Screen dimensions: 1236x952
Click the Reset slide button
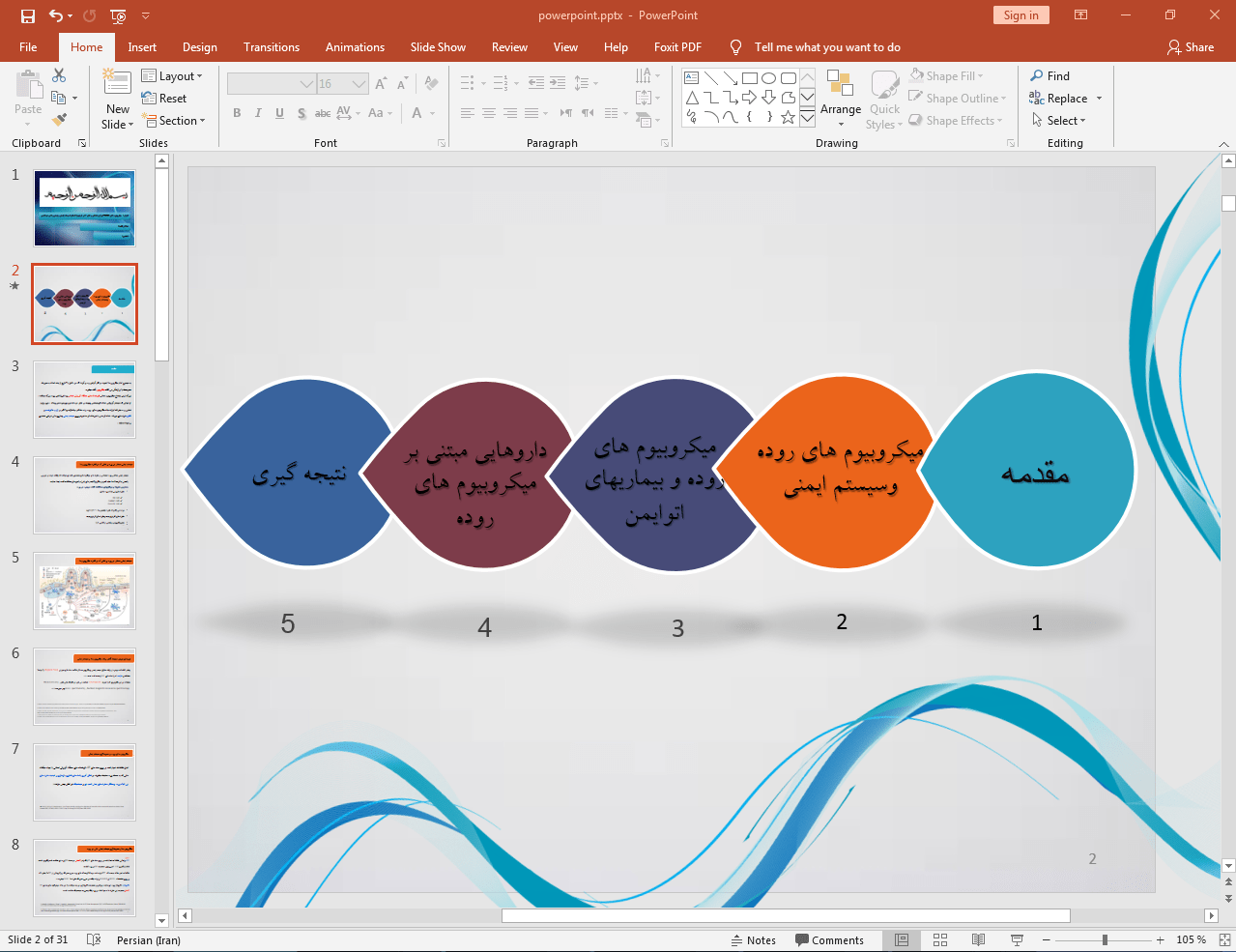164,98
